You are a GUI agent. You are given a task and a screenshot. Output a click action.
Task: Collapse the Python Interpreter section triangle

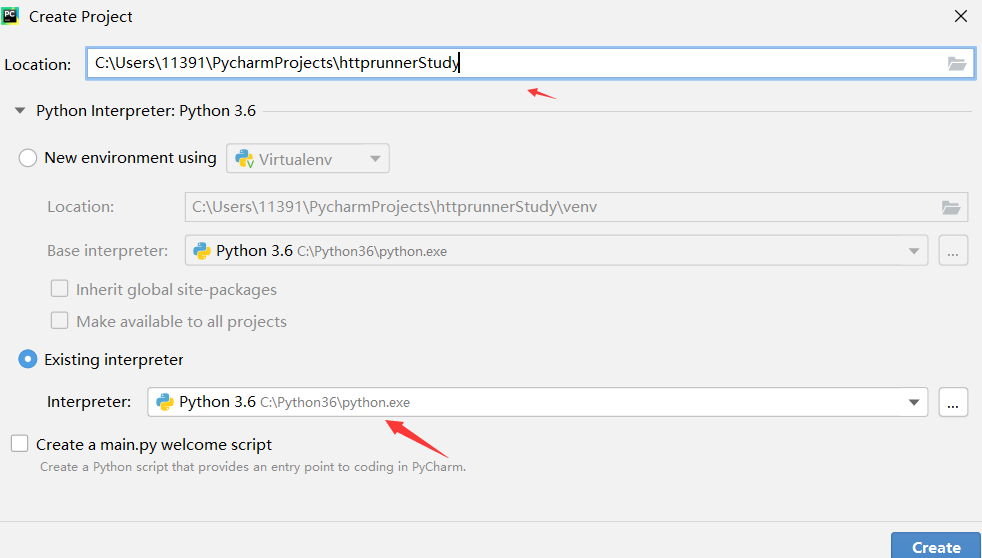pyautogui.click(x=20, y=111)
